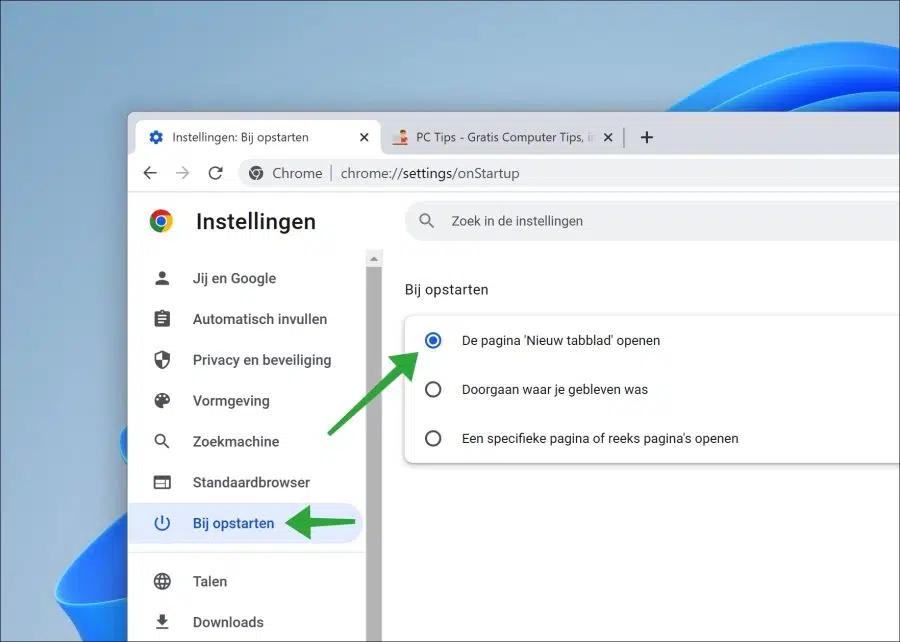Click the PC Tips tab favicon
This screenshot has height=642, width=900.
pyautogui.click(x=400, y=137)
